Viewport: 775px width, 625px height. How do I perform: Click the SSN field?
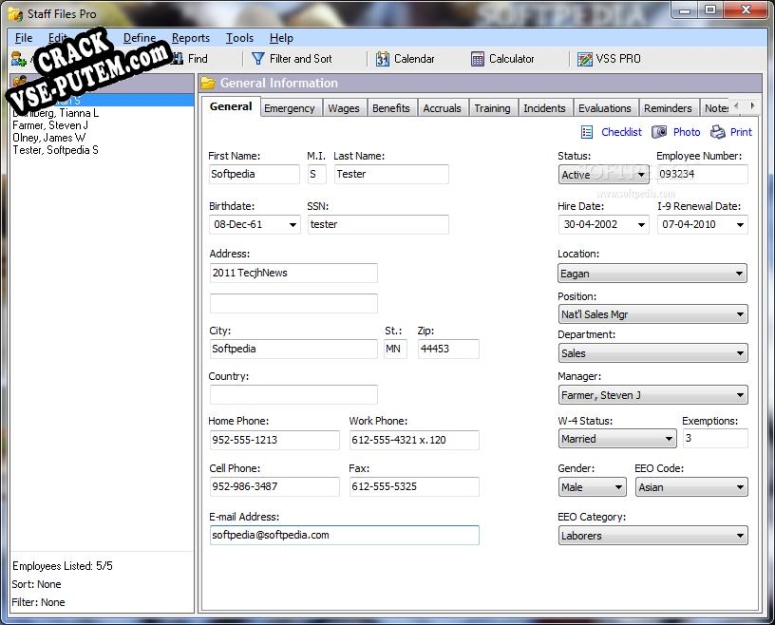pyautogui.click(x=378, y=224)
